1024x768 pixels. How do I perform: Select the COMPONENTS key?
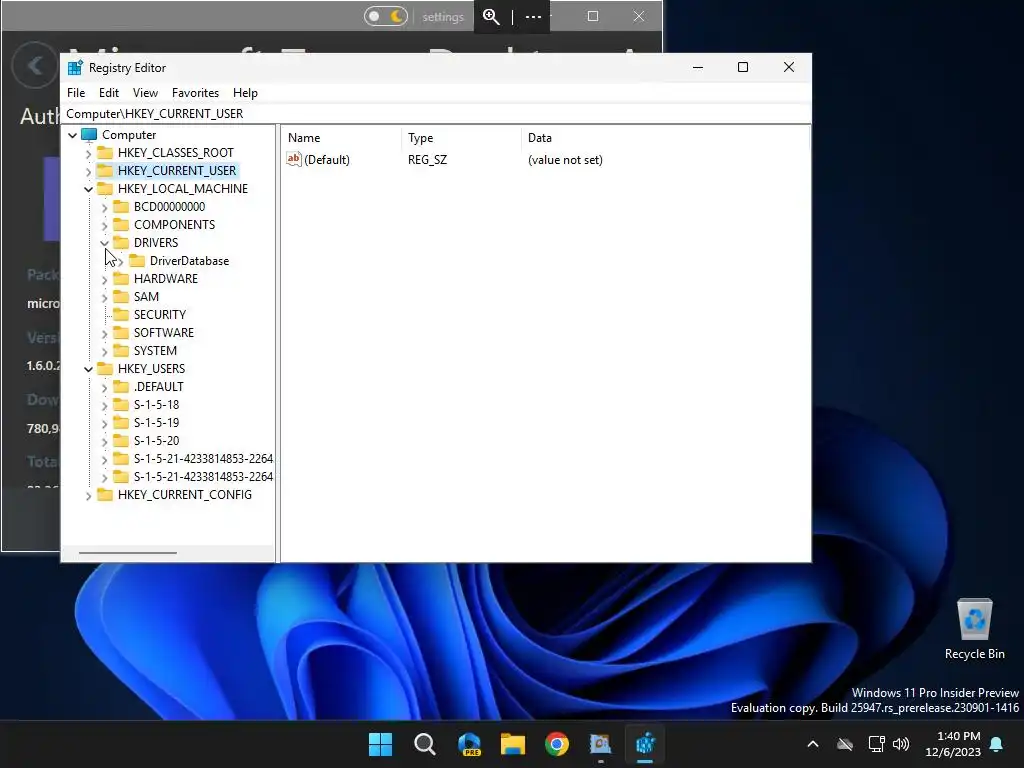pyautogui.click(x=174, y=225)
